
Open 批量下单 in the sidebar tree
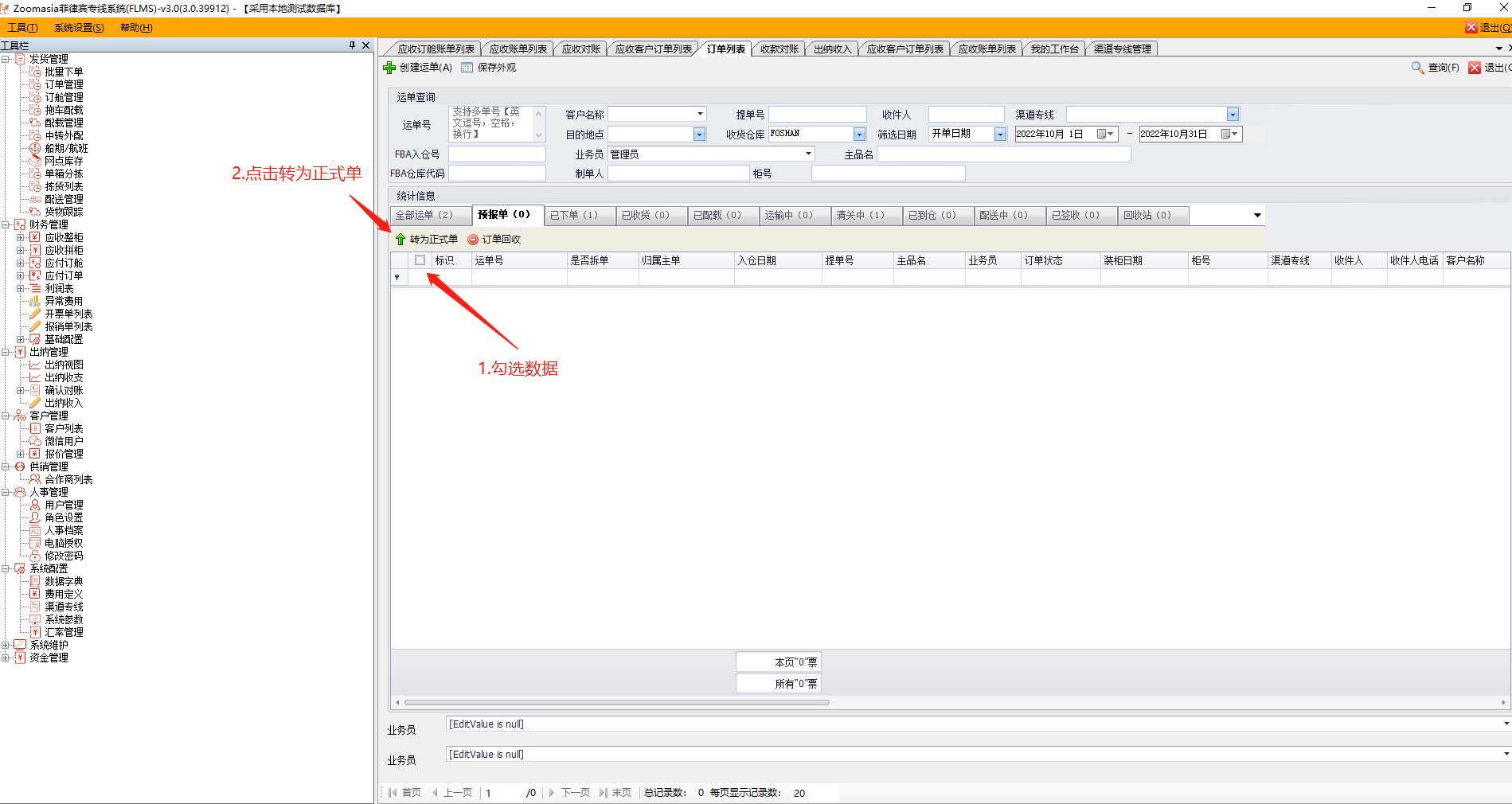click(x=64, y=72)
